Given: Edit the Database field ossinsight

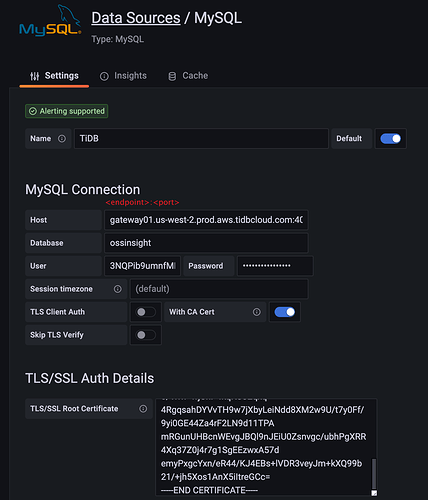Looking at the screenshot, I should [x=206, y=243].
